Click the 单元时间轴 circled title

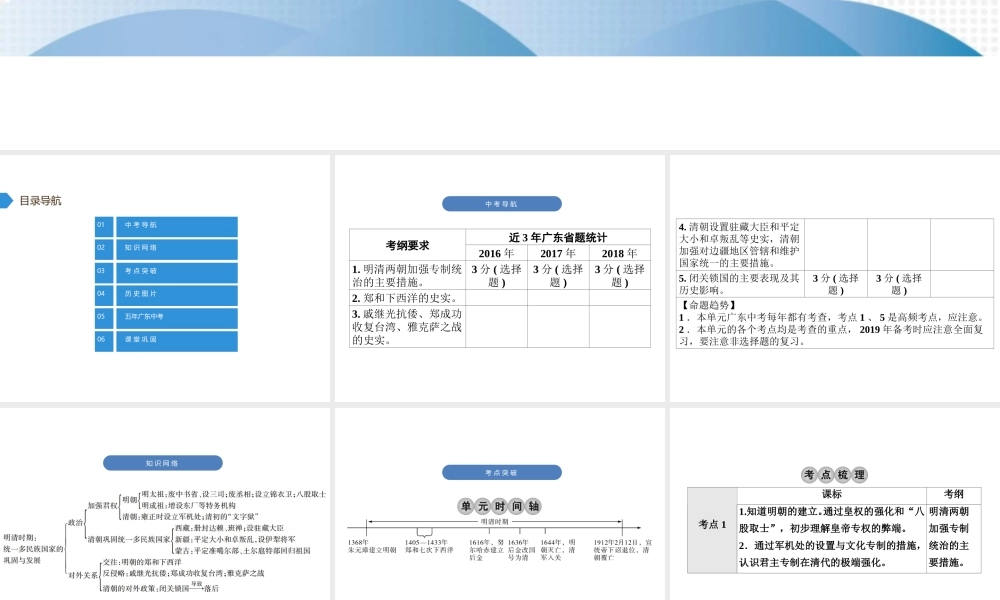[x=500, y=506]
